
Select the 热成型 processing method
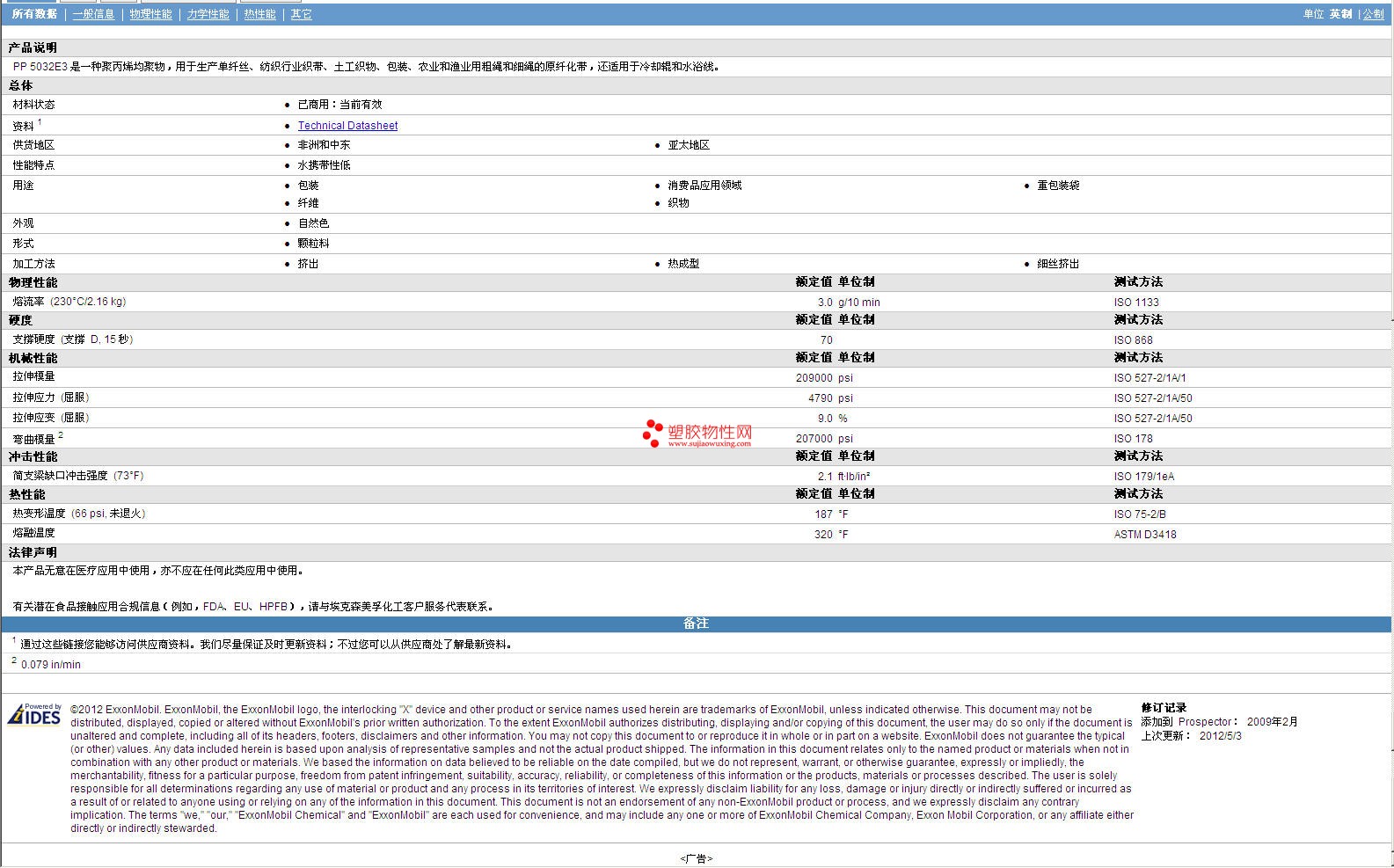(683, 264)
